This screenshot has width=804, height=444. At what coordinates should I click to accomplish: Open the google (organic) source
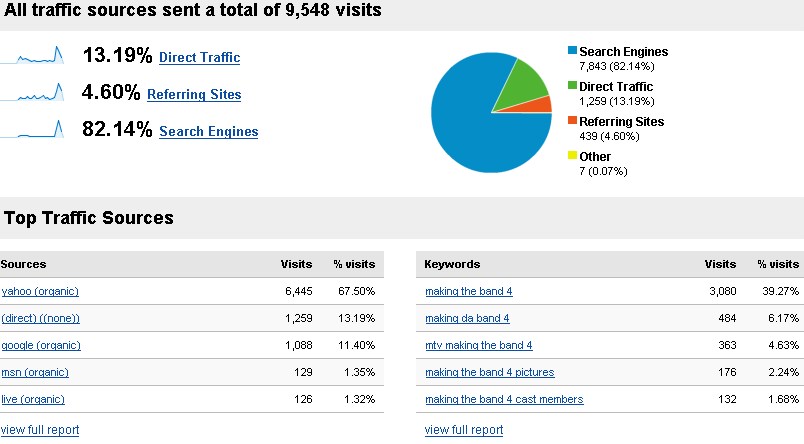[41, 345]
